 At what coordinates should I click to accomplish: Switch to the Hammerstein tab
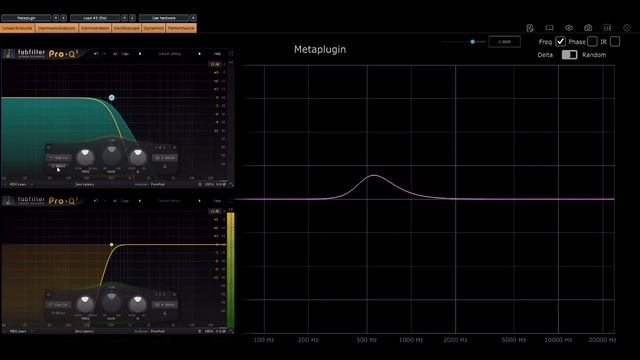click(95, 28)
